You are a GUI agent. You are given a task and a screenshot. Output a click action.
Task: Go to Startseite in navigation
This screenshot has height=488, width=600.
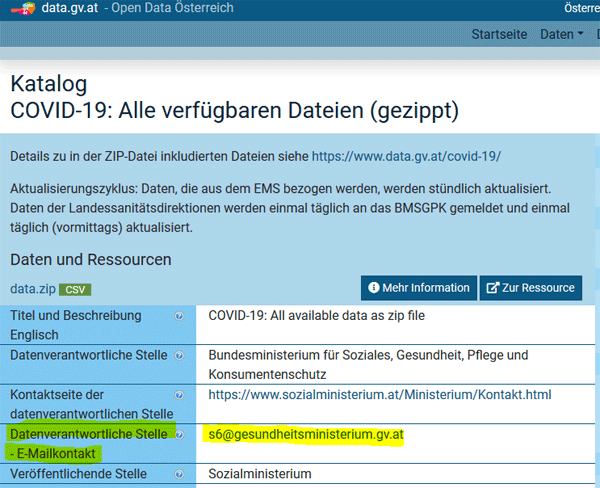pos(499,34)
